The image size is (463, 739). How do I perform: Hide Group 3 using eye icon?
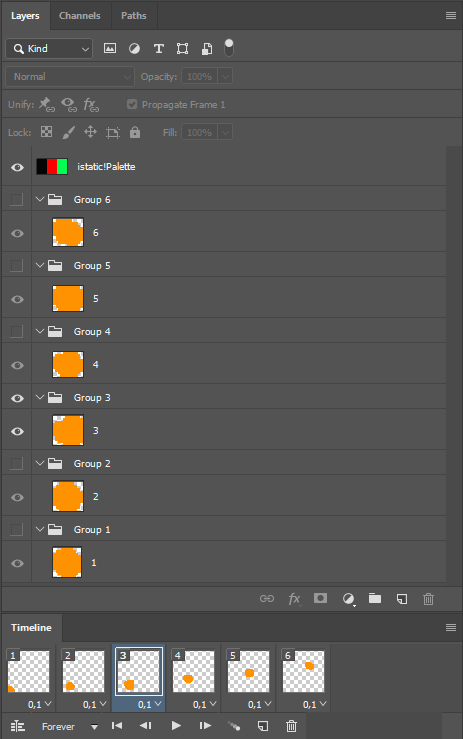click(17, 398)
